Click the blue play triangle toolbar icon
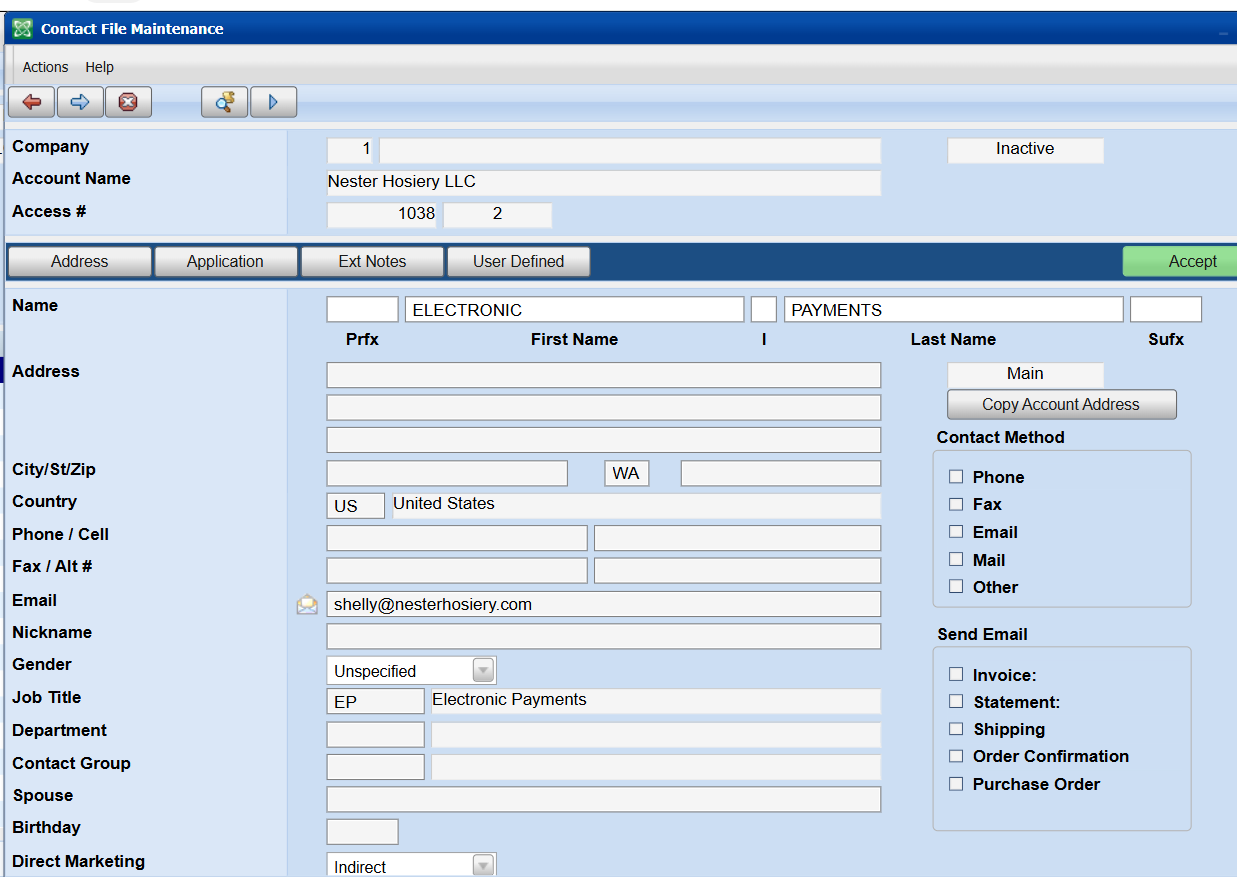Image resolution: width=1237 pixels, height=877 pixels. [x=273, y=102]
